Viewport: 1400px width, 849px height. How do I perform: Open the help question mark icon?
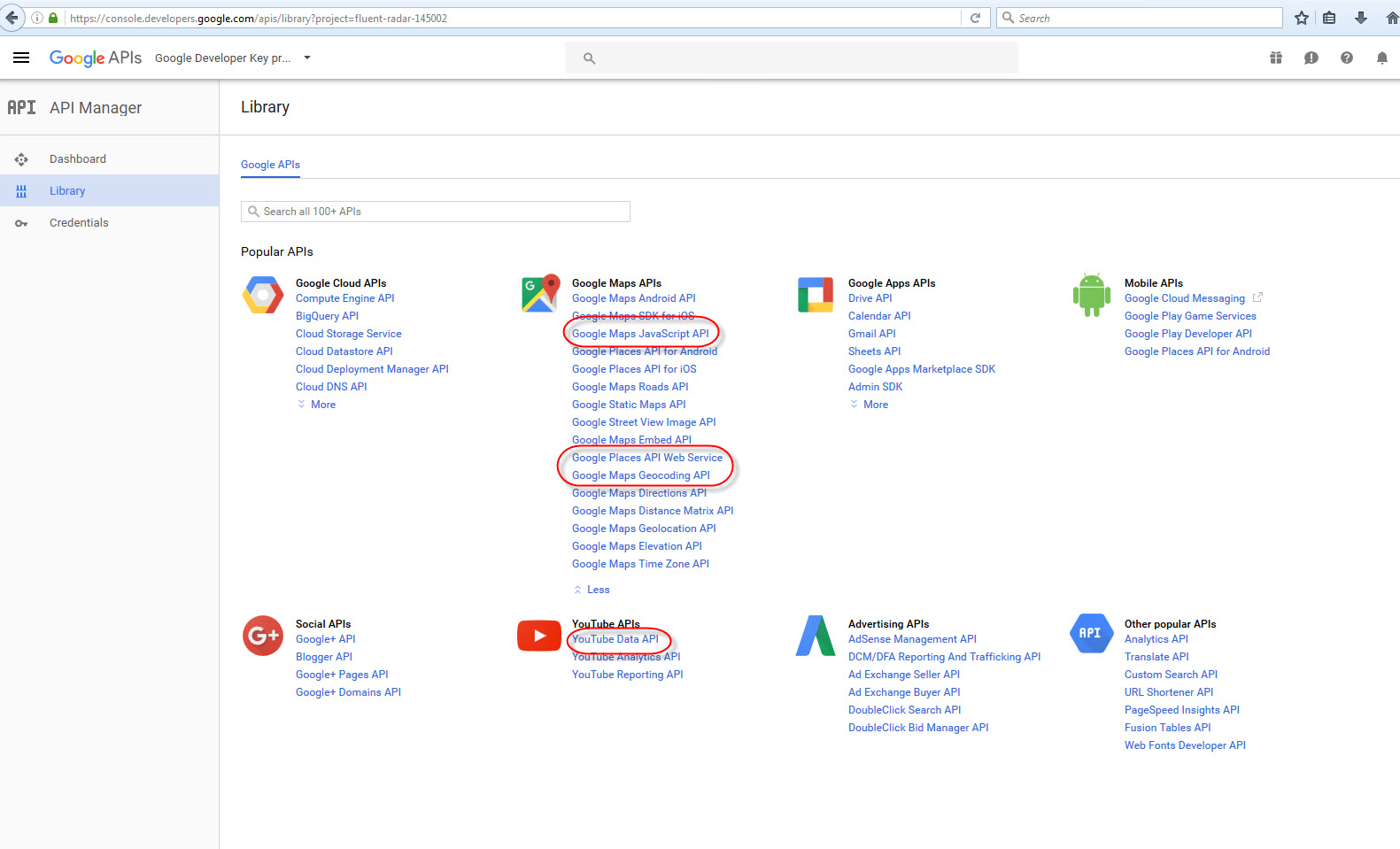(x=1347, y=58)
